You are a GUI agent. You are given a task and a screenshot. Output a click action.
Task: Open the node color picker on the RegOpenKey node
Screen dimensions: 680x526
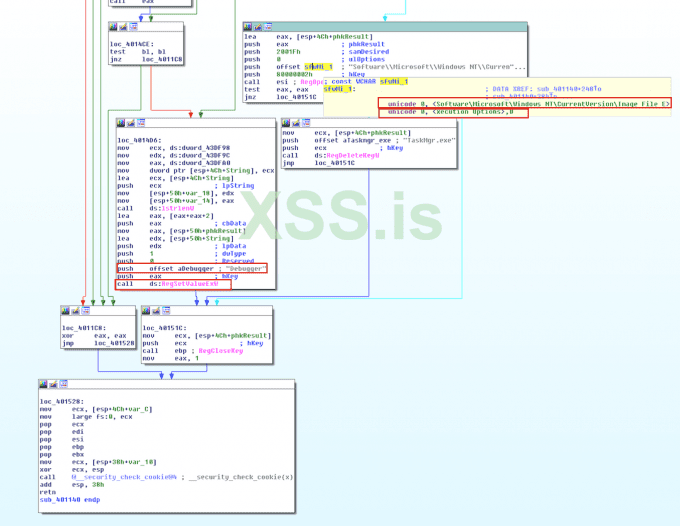click(248, 27)
